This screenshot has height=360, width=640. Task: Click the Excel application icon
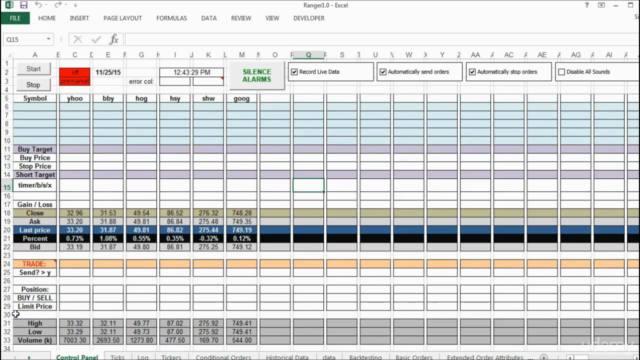pos(9,5)
